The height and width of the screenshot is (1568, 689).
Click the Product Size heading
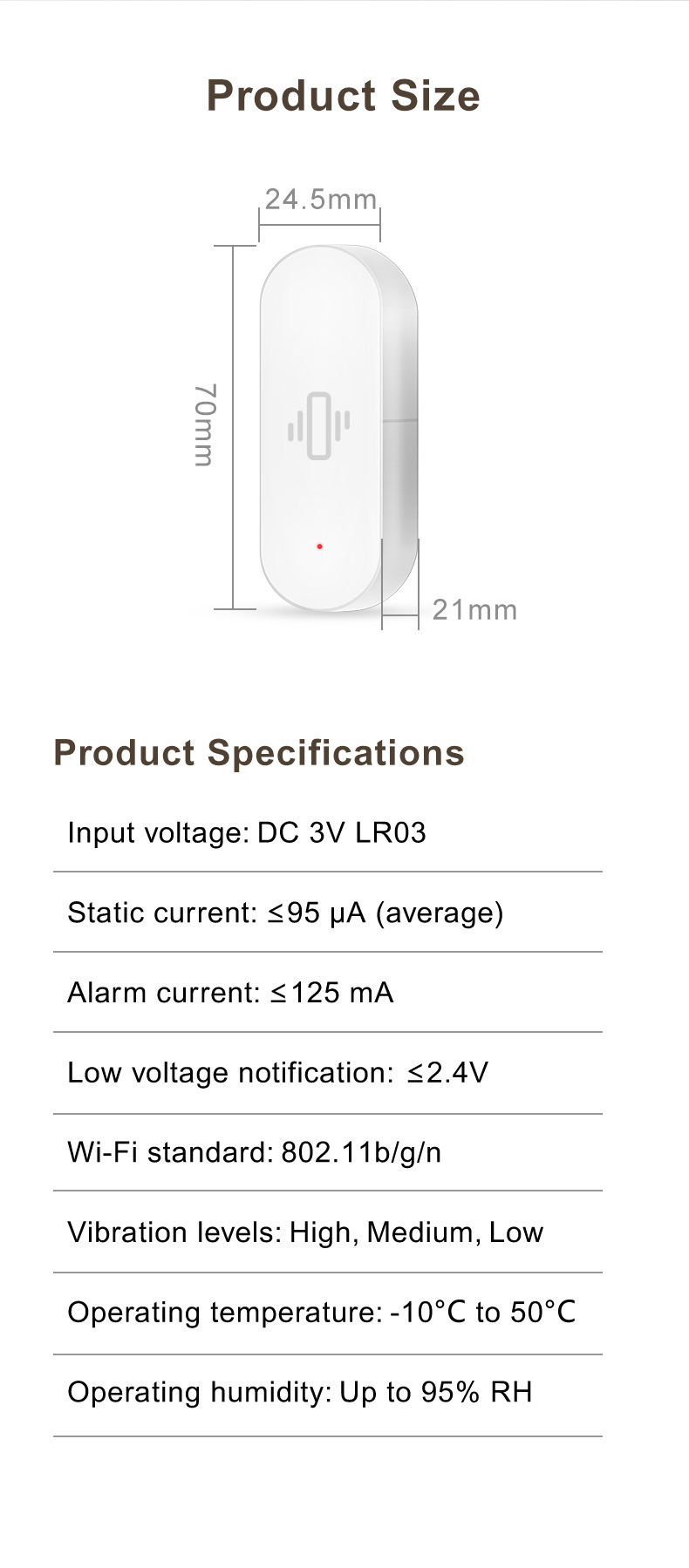click(x=343, y=95)
